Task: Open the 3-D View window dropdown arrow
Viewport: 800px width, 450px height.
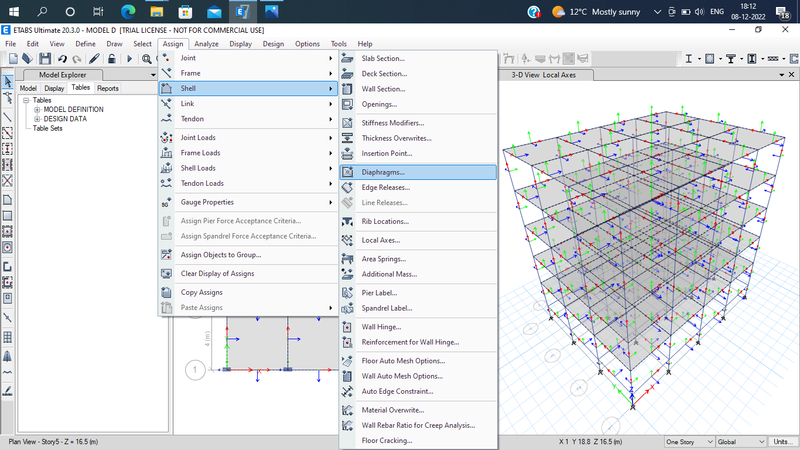Action: [782, 75]
